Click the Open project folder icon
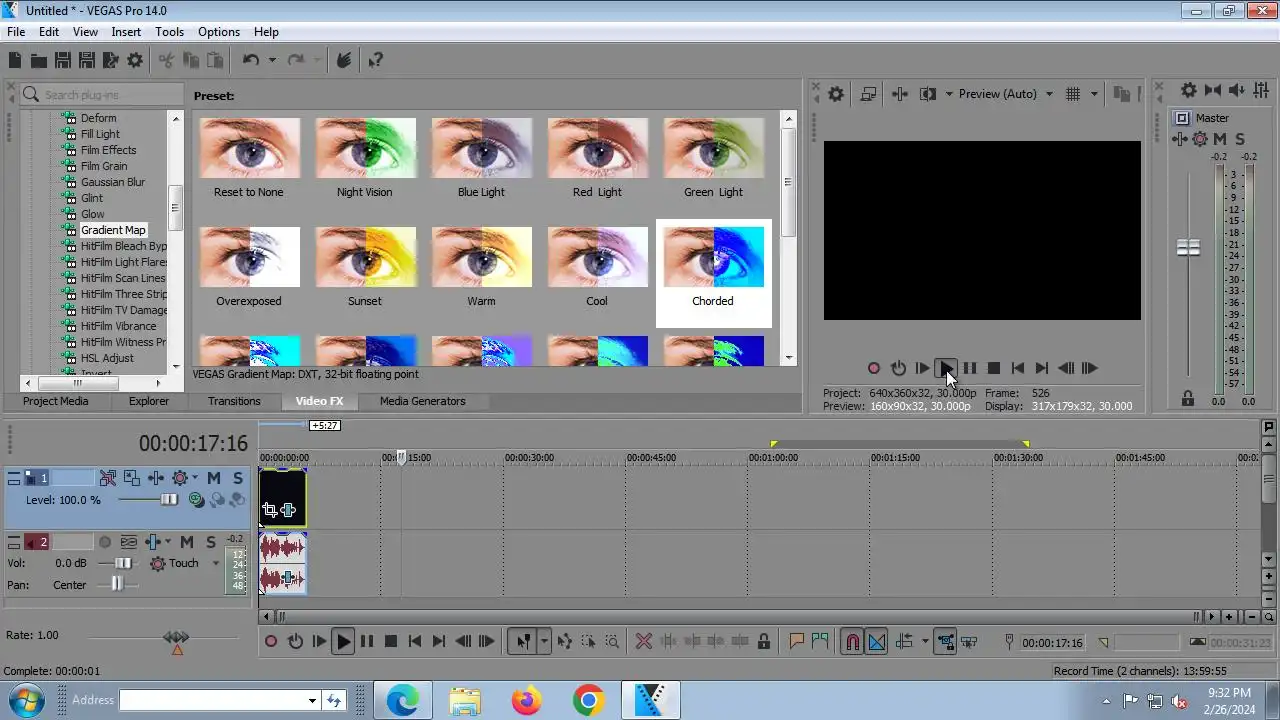Screen dimensions: 1280x720 click(38, 61)
